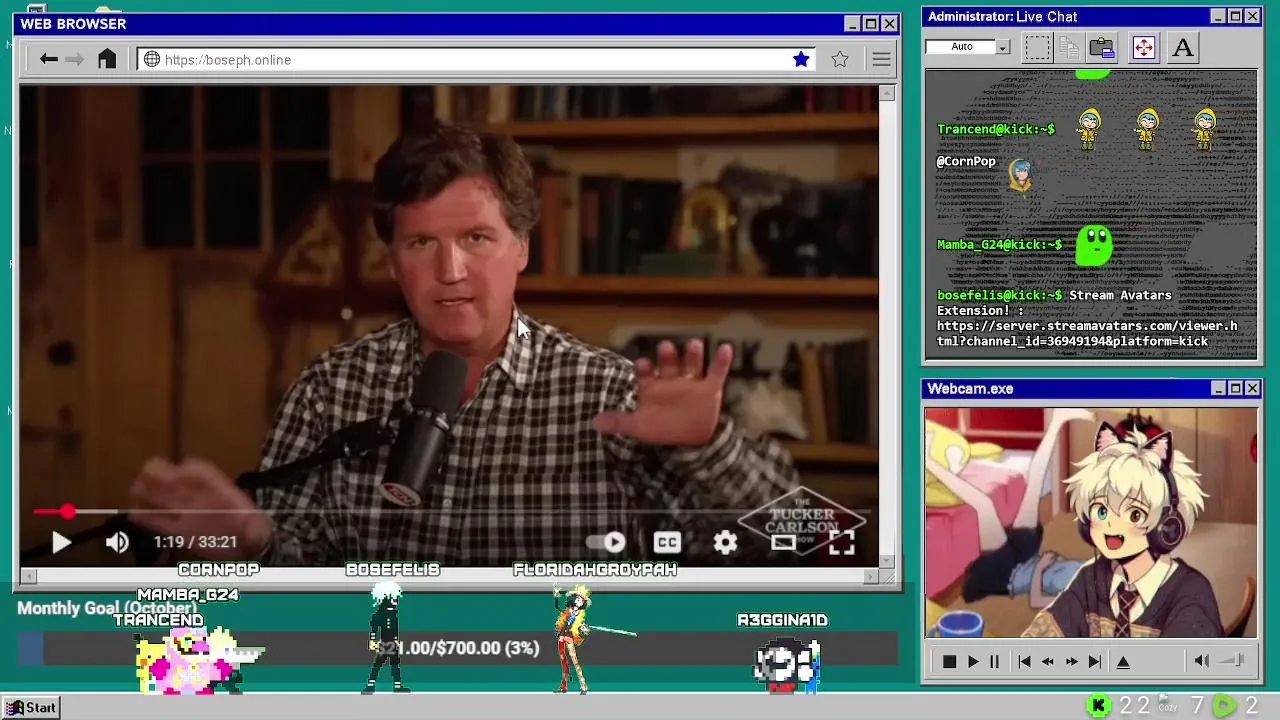Click the green Kick icon in taskbar

pyautogui.click(x=1098, y=707)
